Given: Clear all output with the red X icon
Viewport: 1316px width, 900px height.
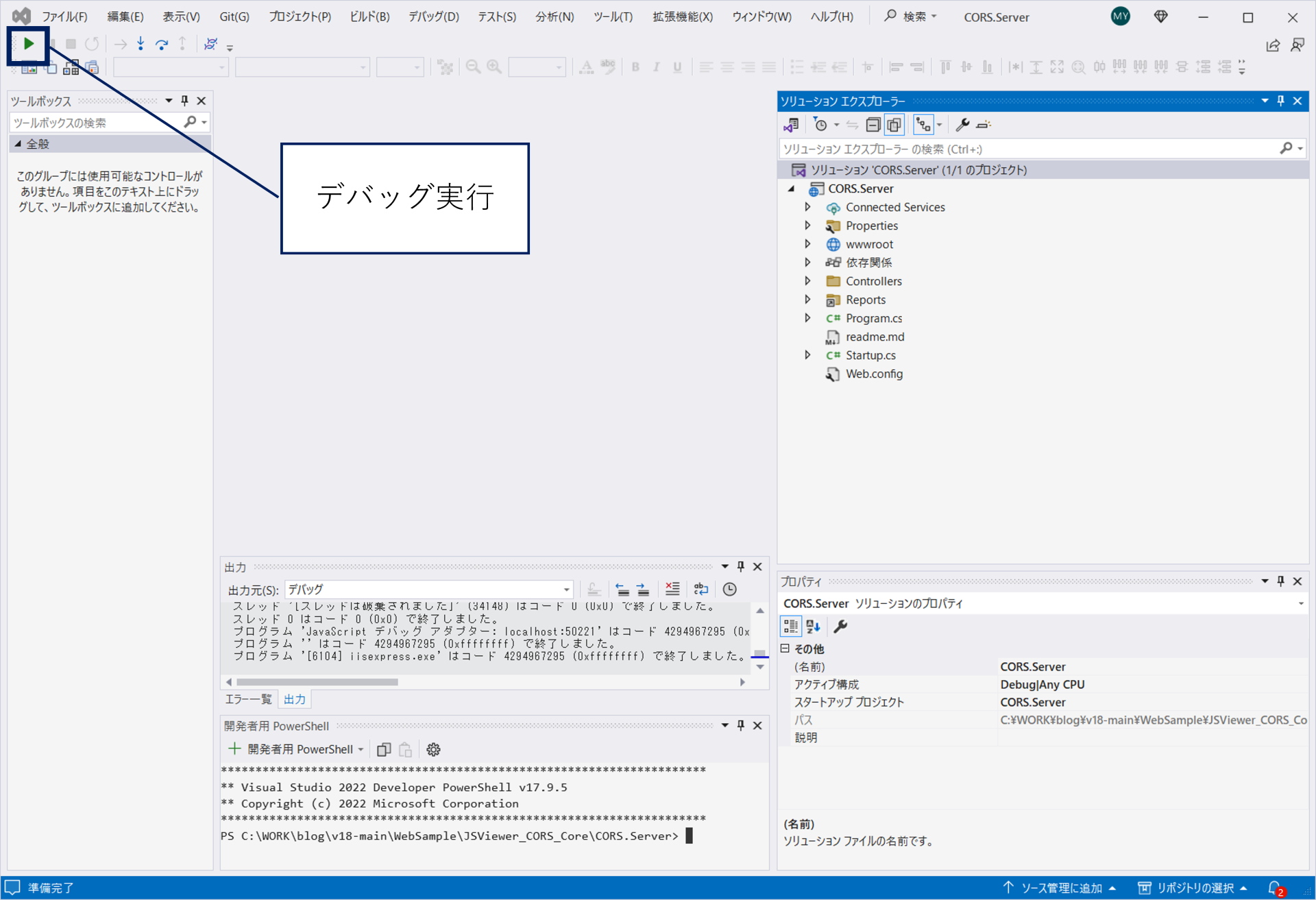Looking at the screenshot, I should click(x=672, y=589).
